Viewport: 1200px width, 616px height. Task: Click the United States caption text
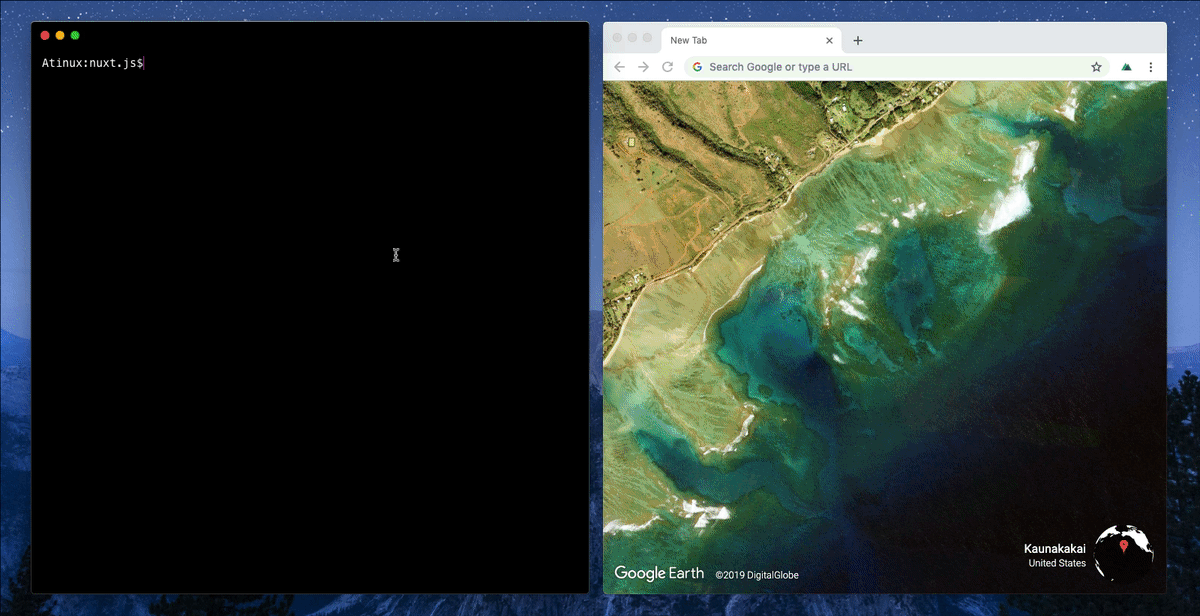click(1056, 563)
